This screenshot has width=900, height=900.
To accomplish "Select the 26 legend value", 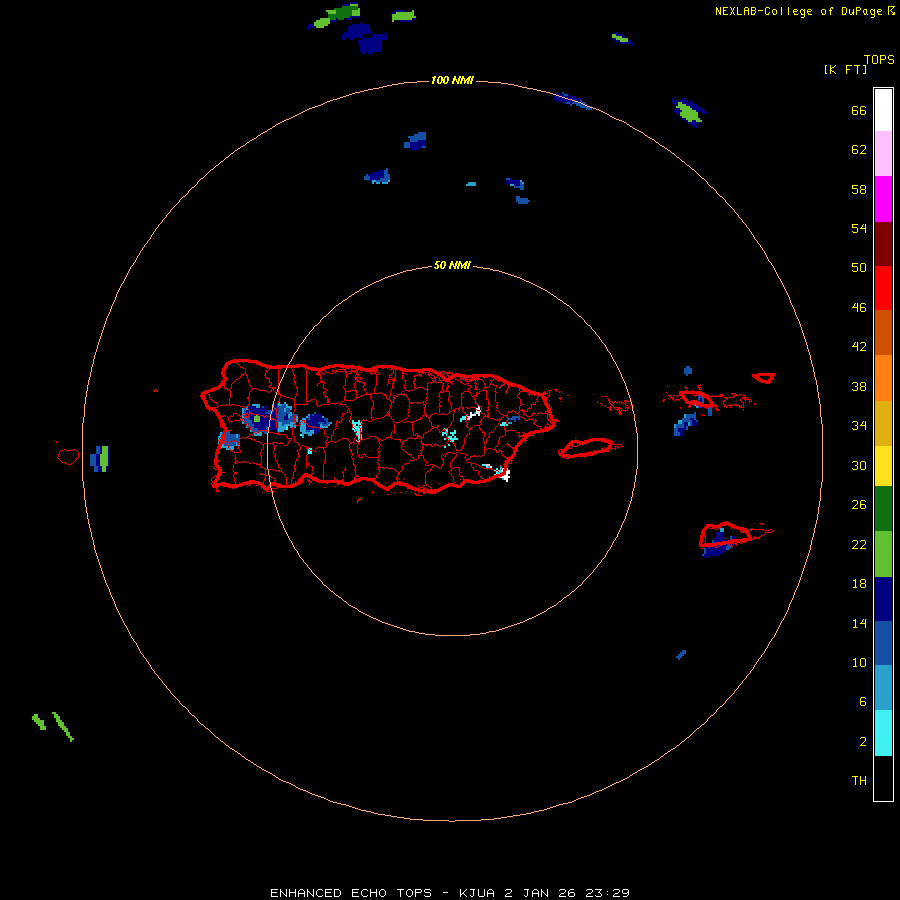I will [859, 505].
